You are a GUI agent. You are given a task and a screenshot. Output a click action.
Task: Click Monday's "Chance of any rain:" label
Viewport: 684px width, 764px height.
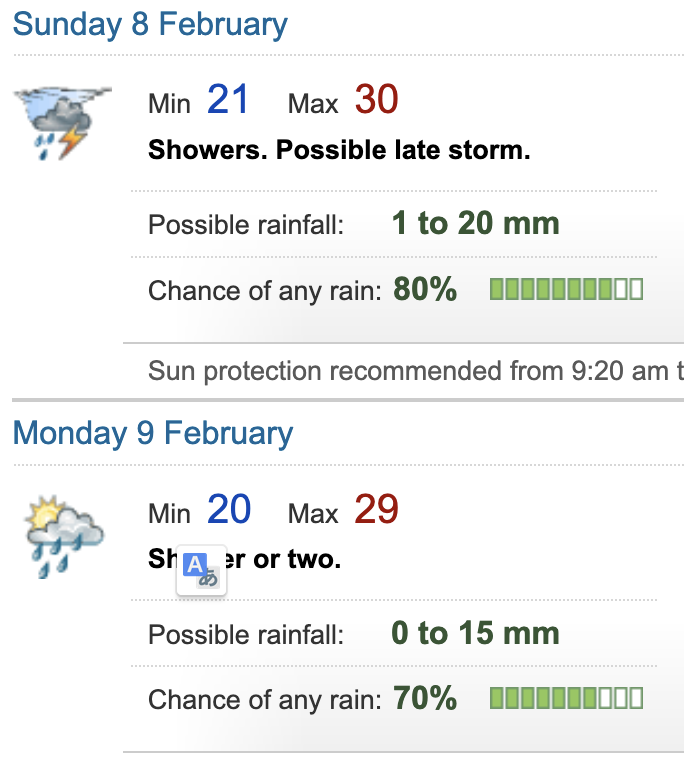pos(265,700)
